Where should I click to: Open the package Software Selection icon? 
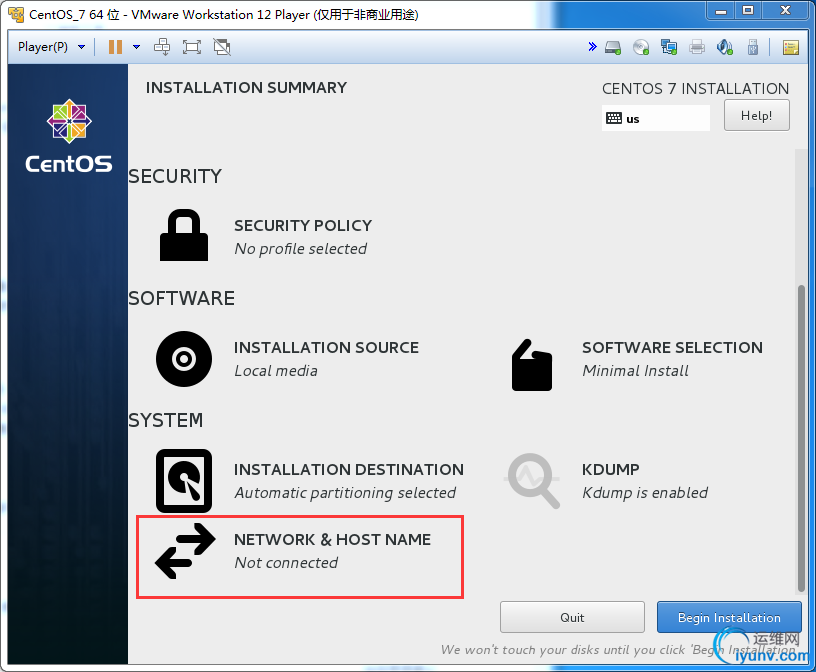pos(531,365)
